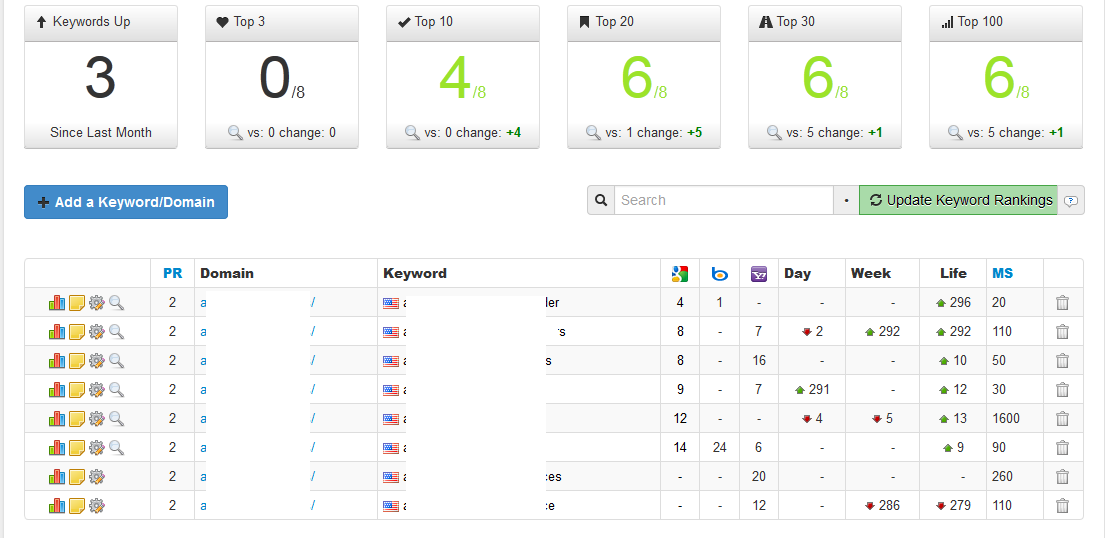The image size is (1105, 538).
Task: Delete keyword row with MS 260
Action: pos(1062,477)
